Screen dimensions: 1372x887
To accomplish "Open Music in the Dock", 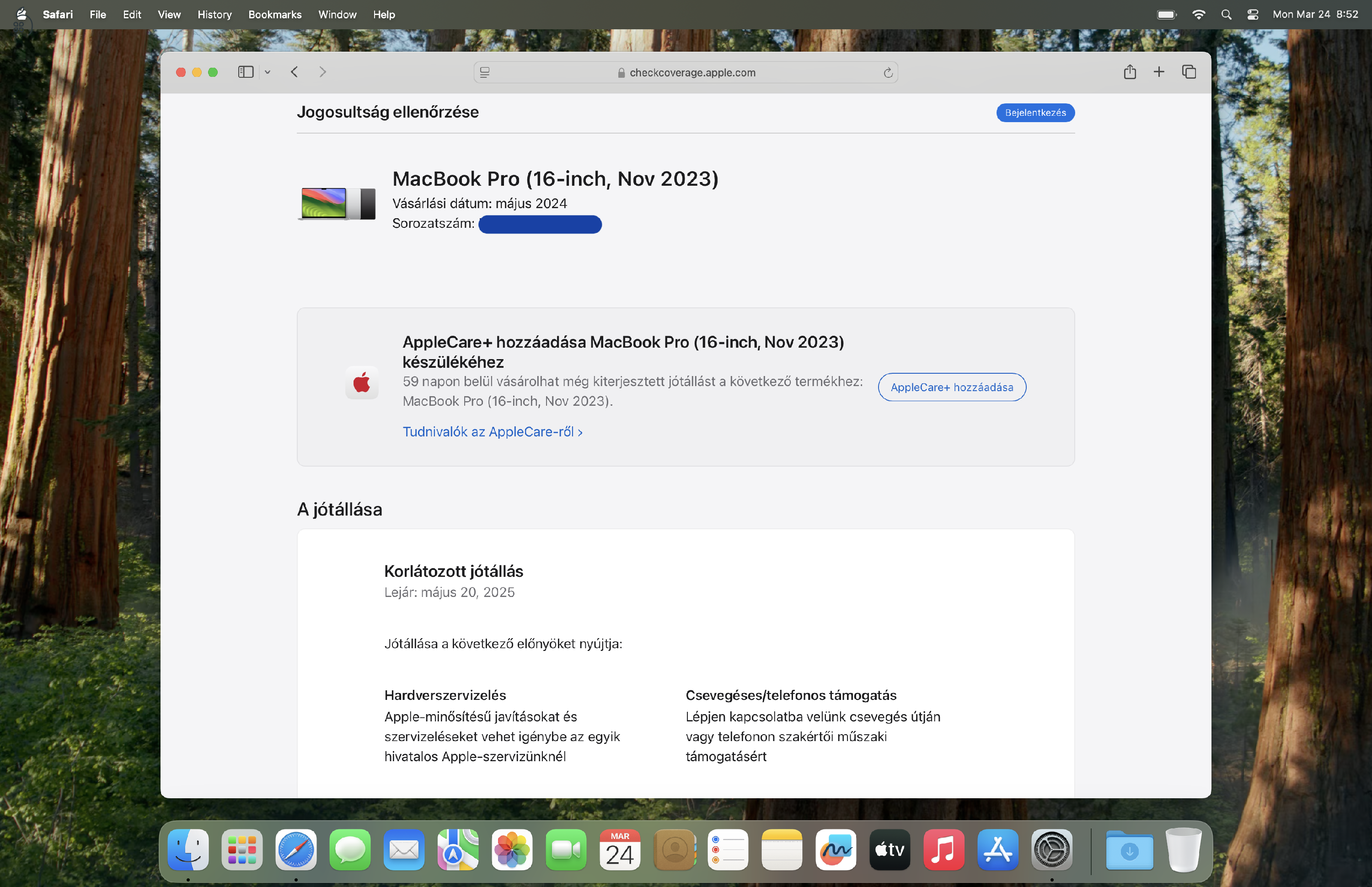I will click(943, 849).
